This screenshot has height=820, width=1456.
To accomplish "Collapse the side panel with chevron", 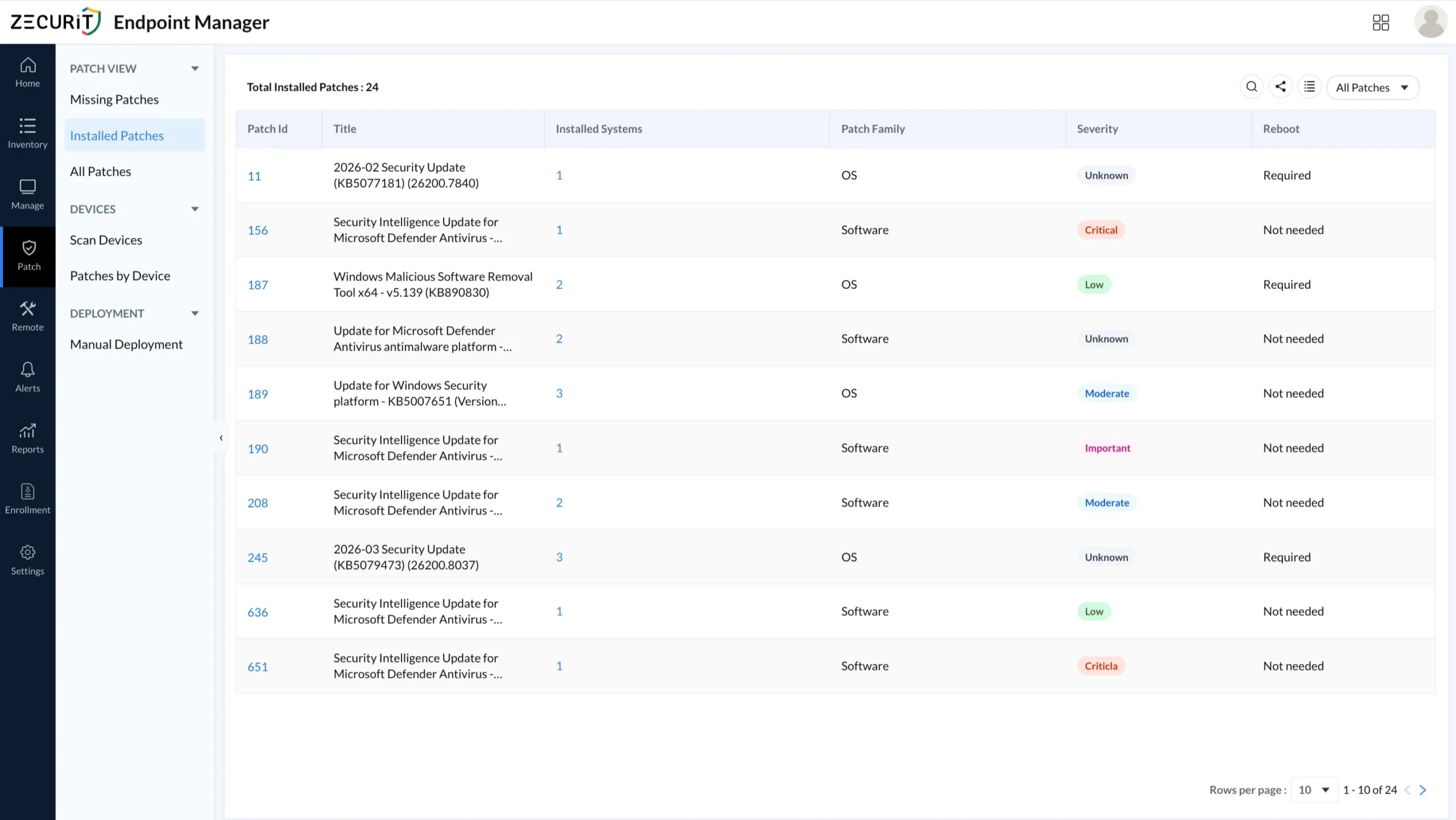I will point(221,438).
